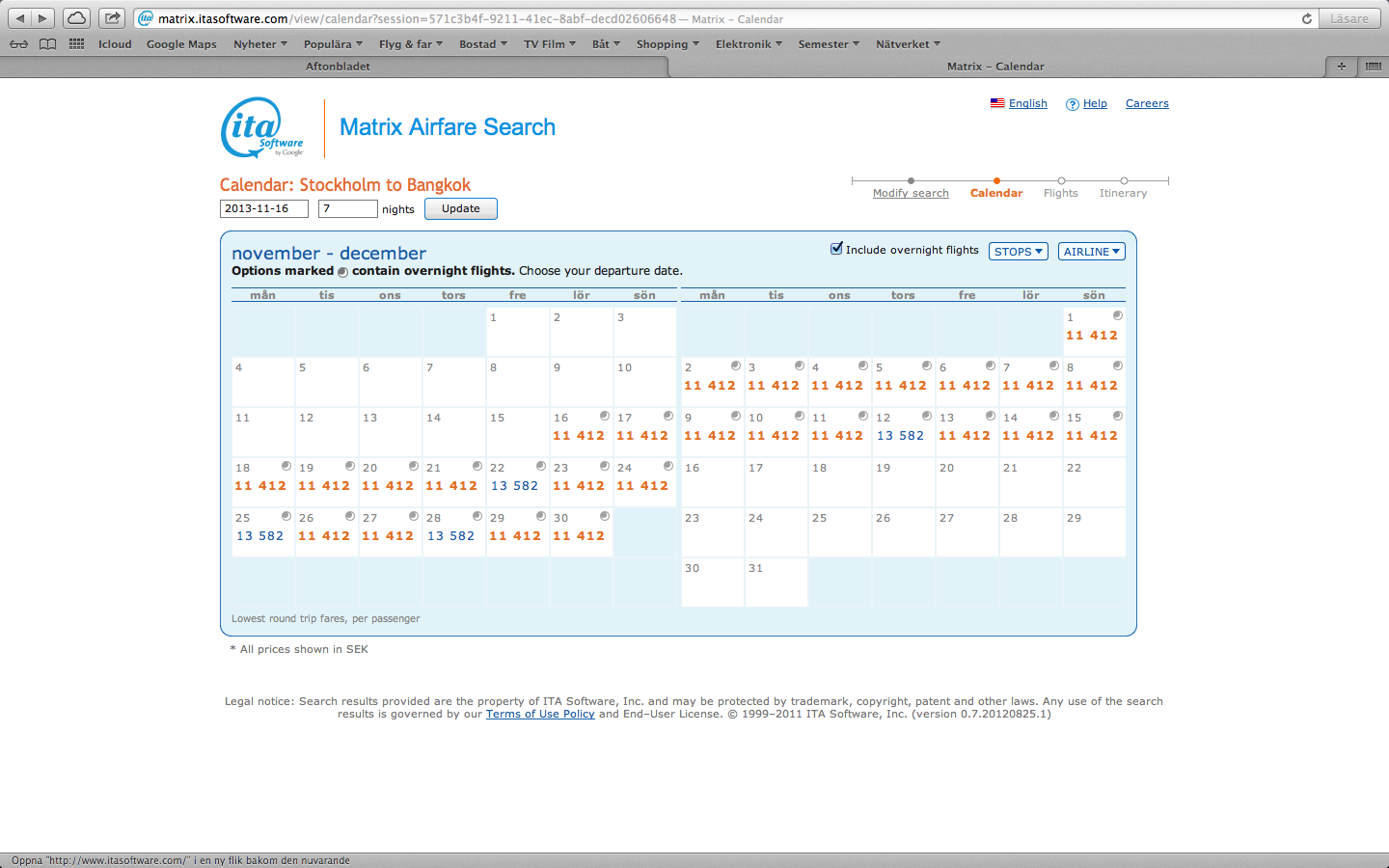Click the browser back arrow button
Screen dimensions: 1389x868
tap(20, 18)
